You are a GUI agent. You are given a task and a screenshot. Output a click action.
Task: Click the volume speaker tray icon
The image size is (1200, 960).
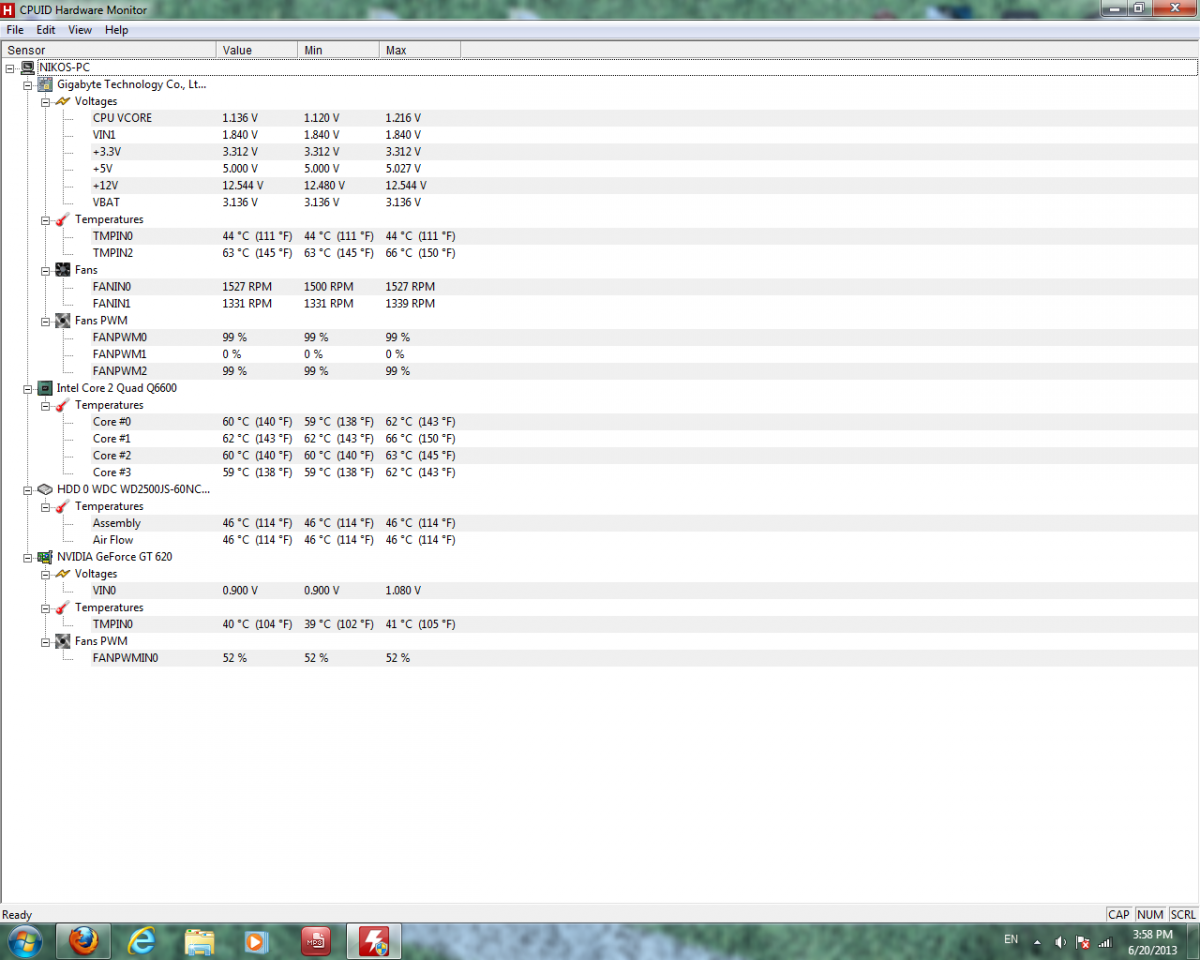(1060, 942)
